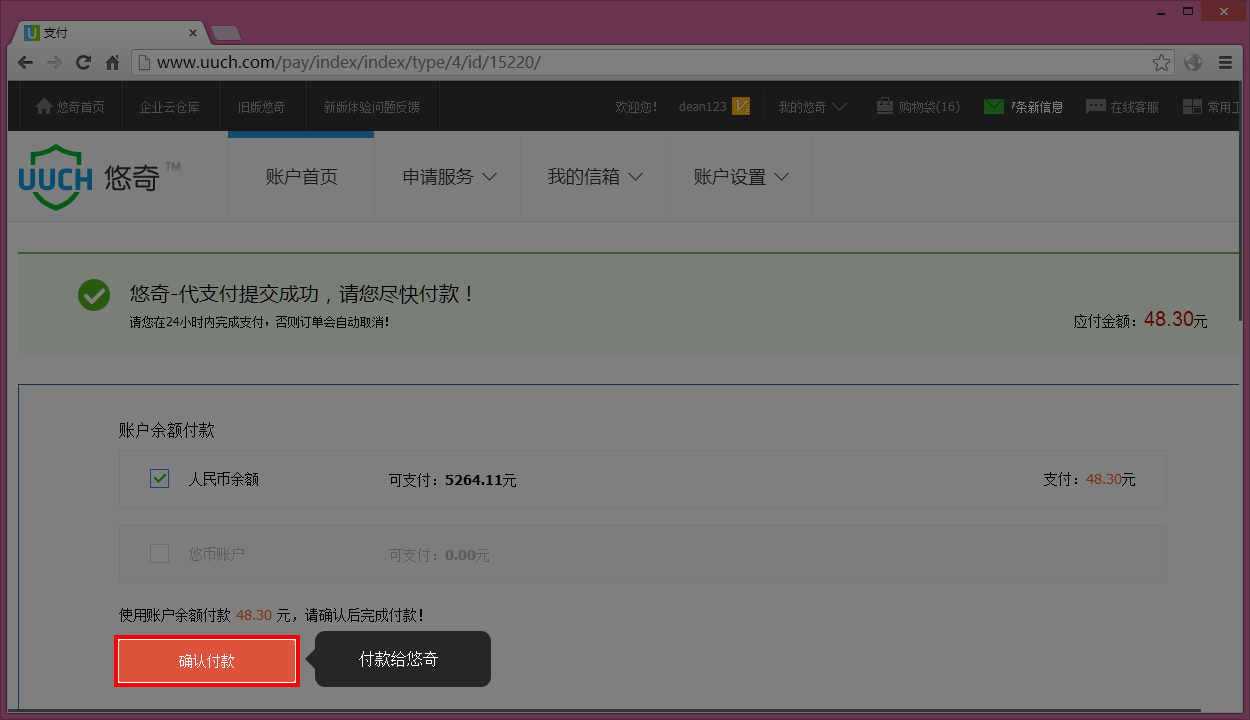This screenshot has height=720, width=1250.
Task: Click the 悠奇-代支付提交成功 message
Action: (302, 294)
